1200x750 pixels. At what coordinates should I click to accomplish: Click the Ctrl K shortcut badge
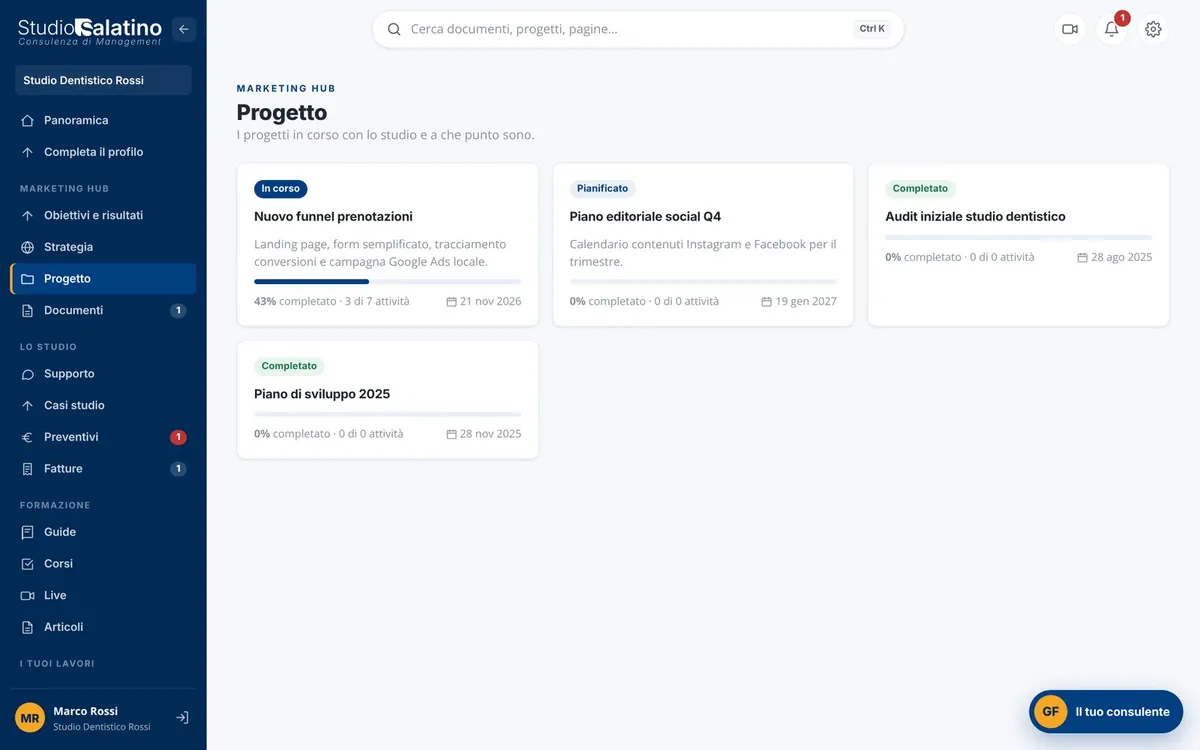pos(872,29)
